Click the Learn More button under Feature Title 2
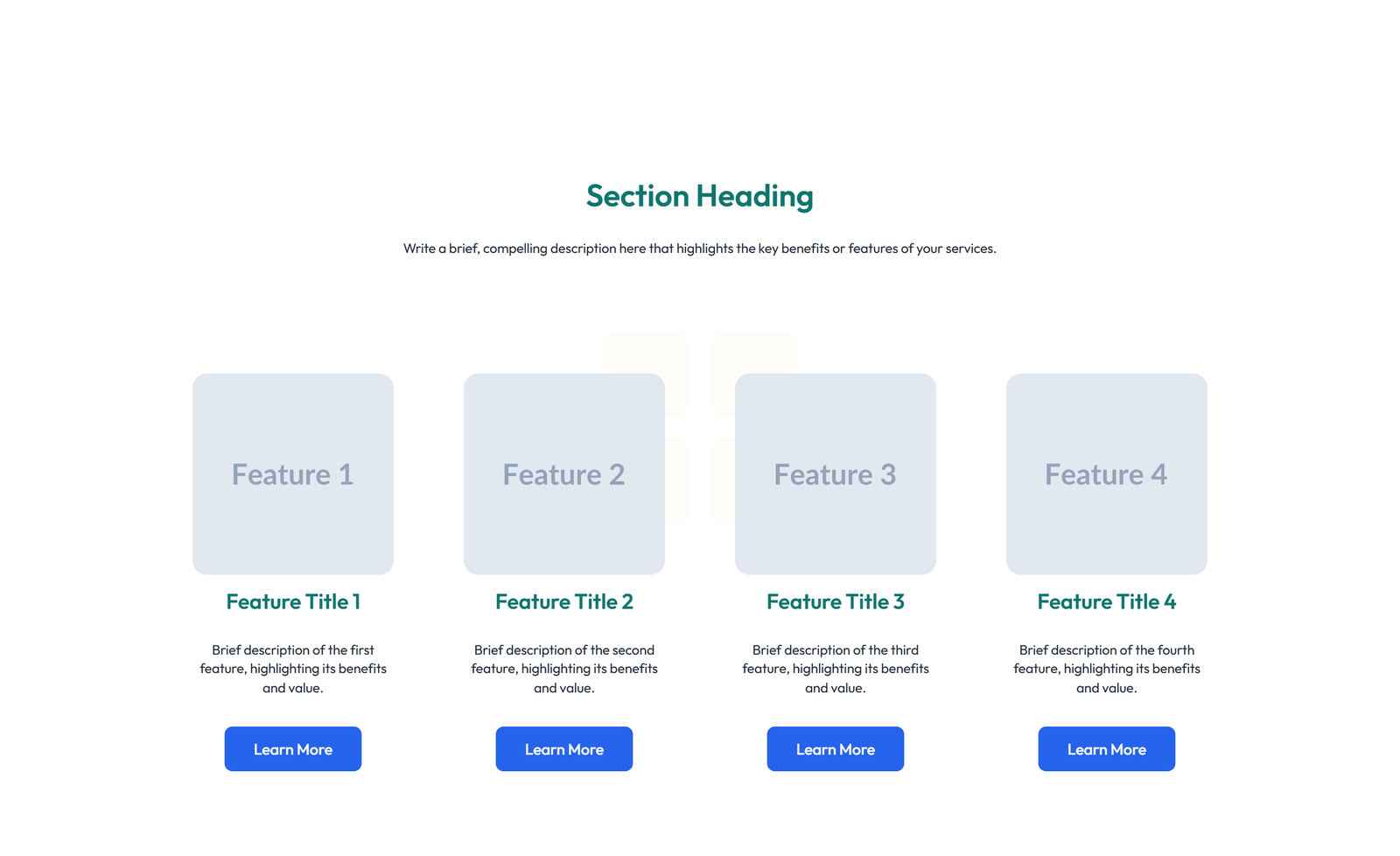 [x=563, y=748]
